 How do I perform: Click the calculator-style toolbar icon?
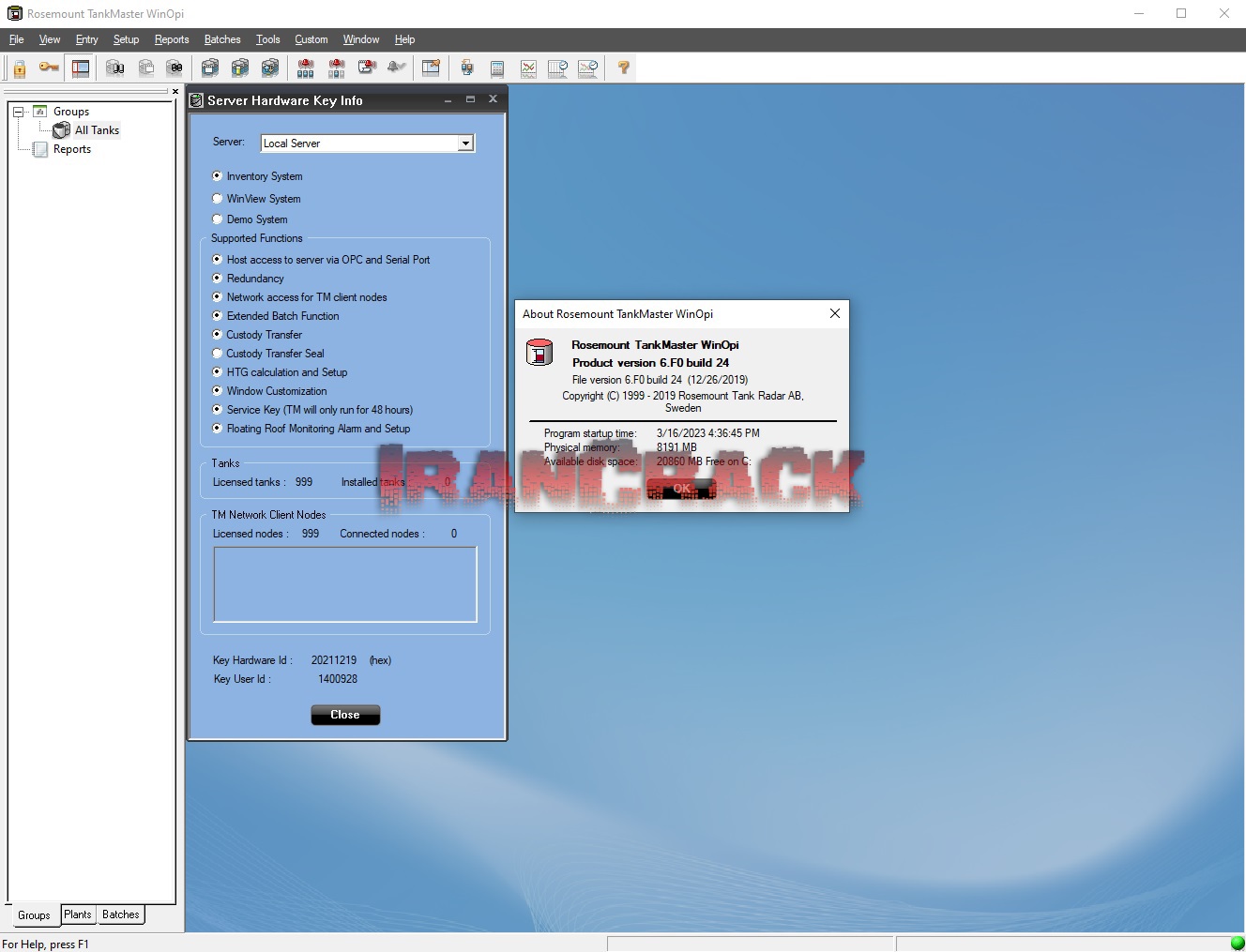tap(496, 68)
